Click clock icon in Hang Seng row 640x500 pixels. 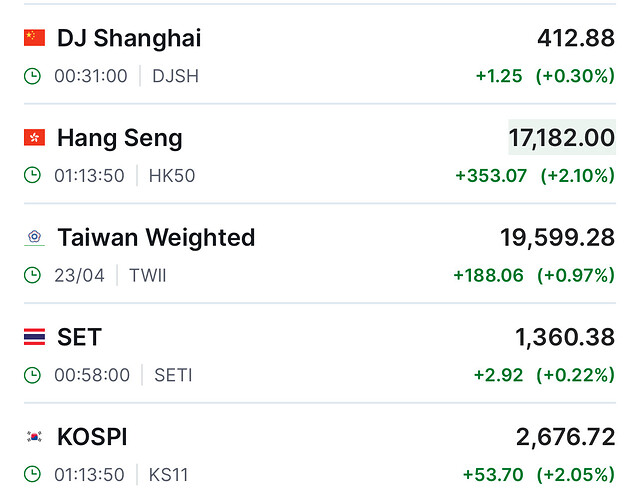32,176
